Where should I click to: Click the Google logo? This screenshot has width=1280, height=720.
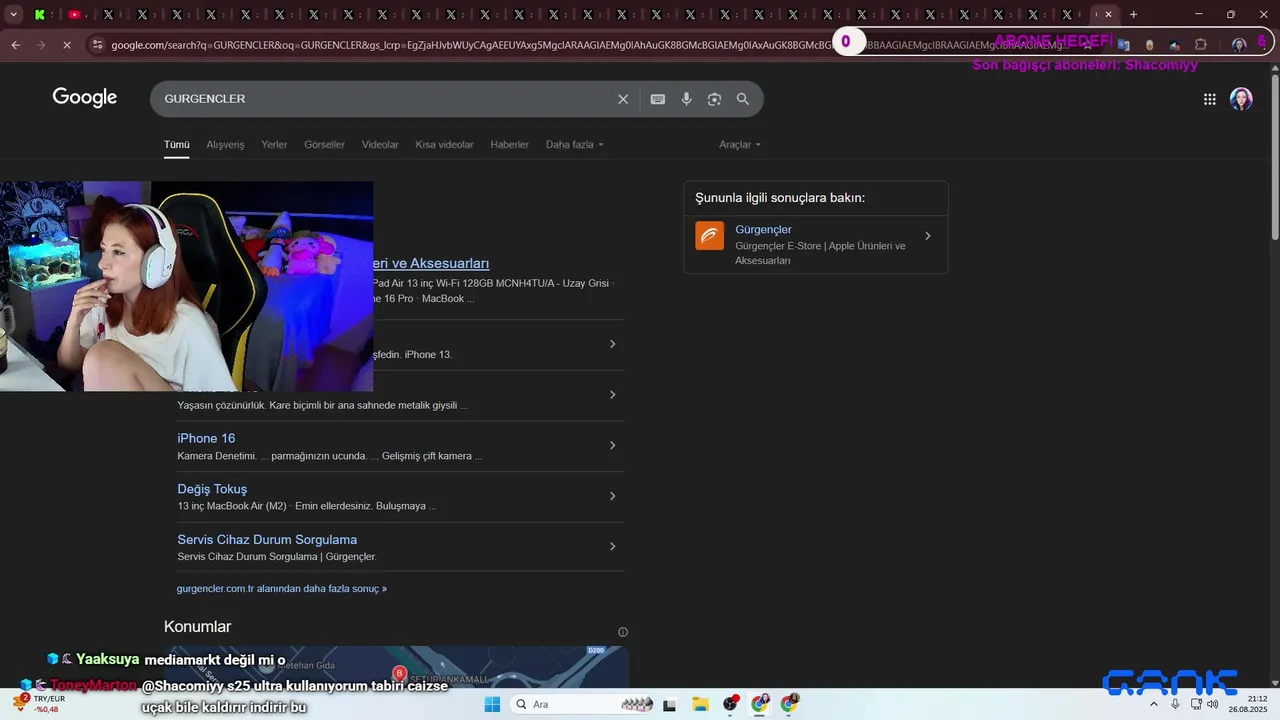pos(85,98)
